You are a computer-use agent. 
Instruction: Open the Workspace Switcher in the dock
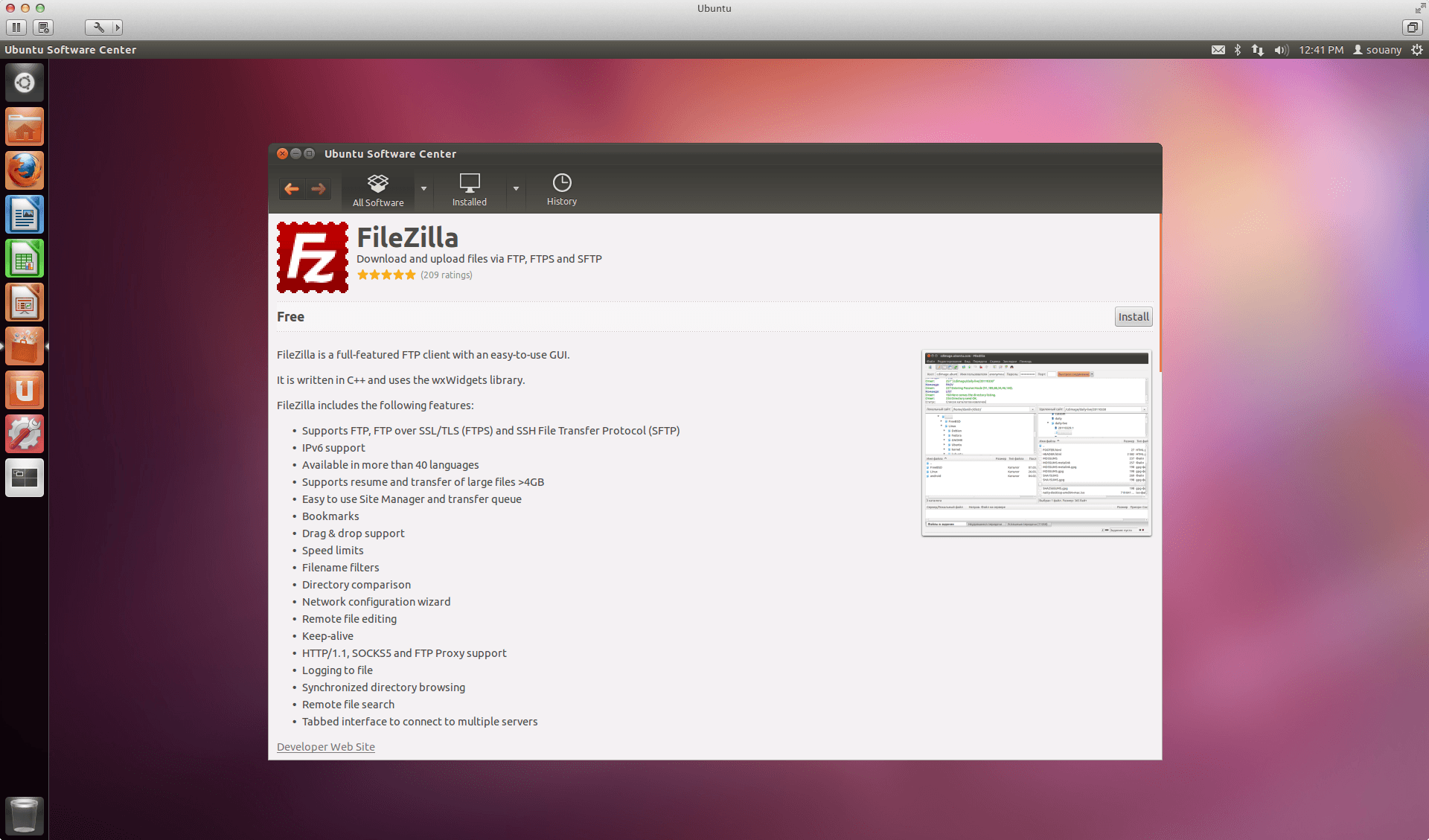coord(25,478)
